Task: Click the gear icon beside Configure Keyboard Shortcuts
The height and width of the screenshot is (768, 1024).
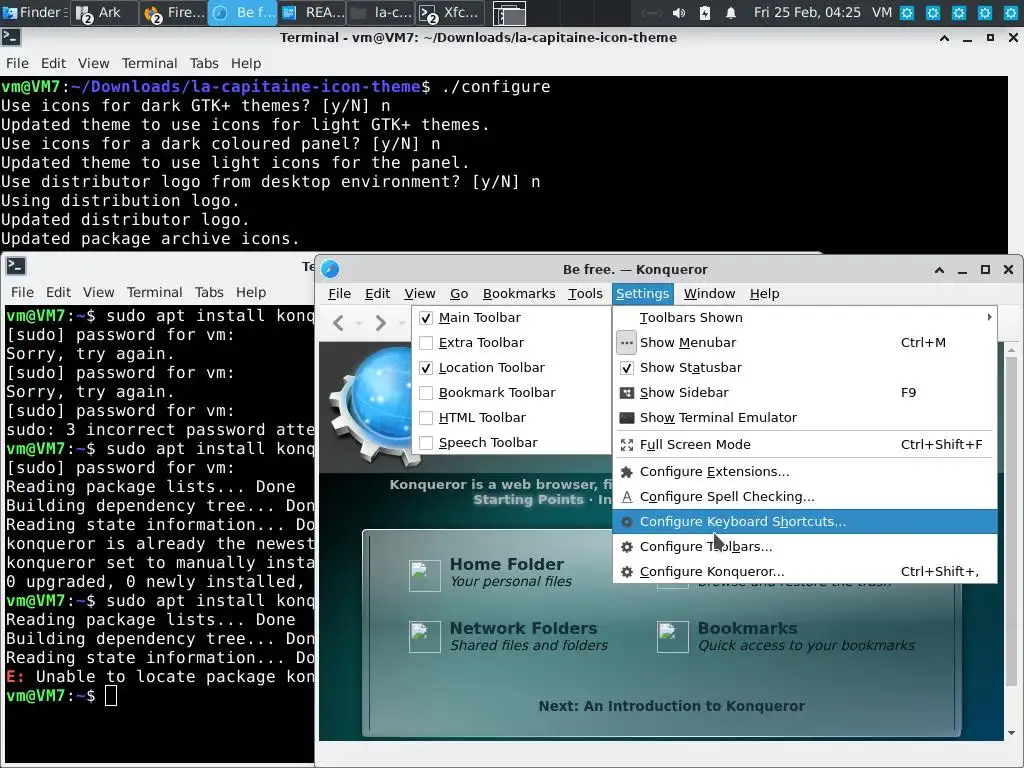Action: 626,522
